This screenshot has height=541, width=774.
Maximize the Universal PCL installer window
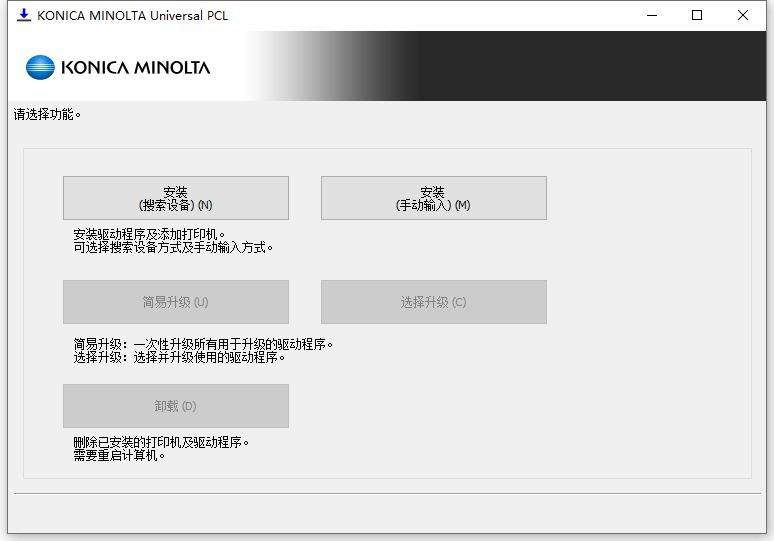coord(697,15)
